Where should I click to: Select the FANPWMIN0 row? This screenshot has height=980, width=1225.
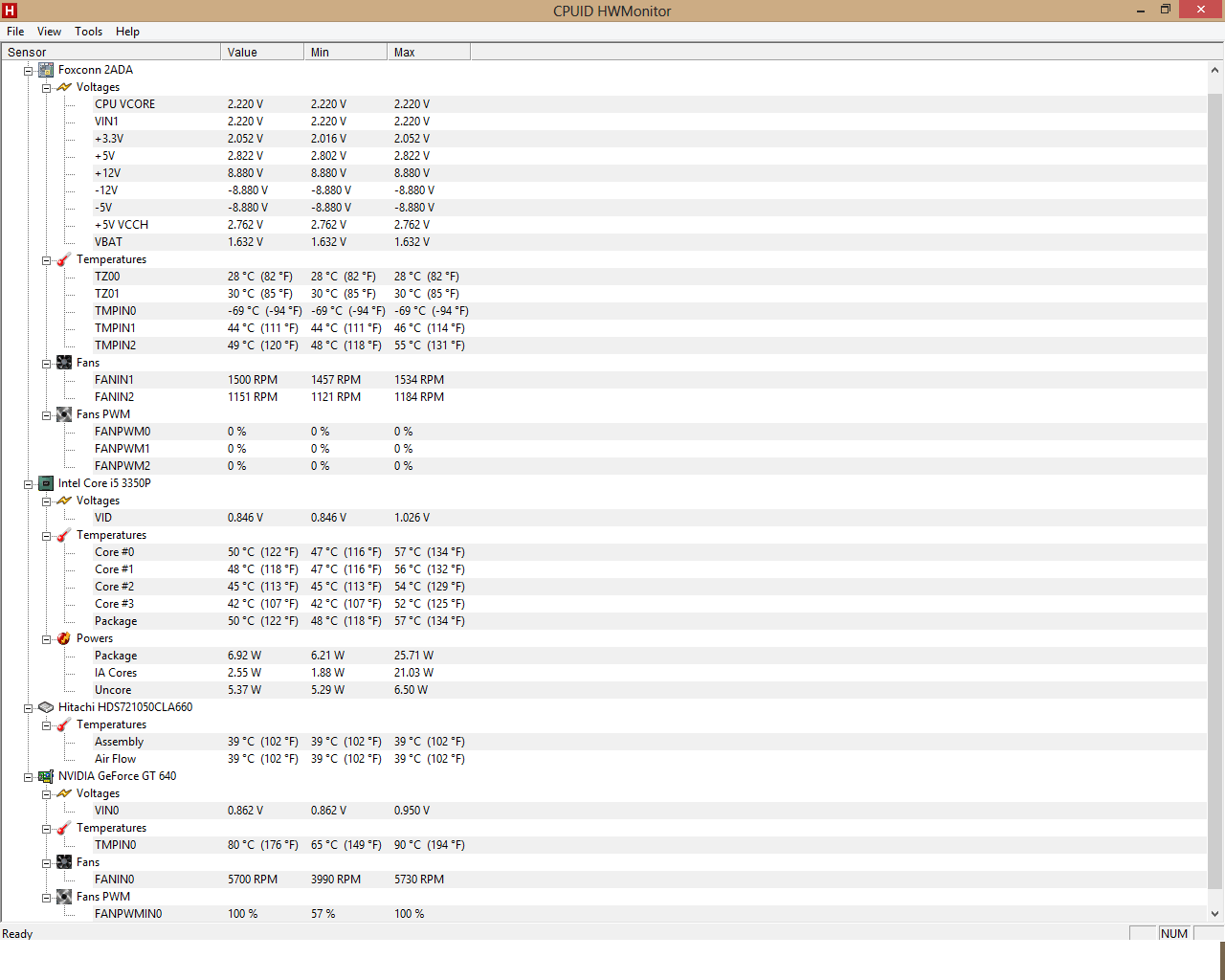(x=605, y=914)
